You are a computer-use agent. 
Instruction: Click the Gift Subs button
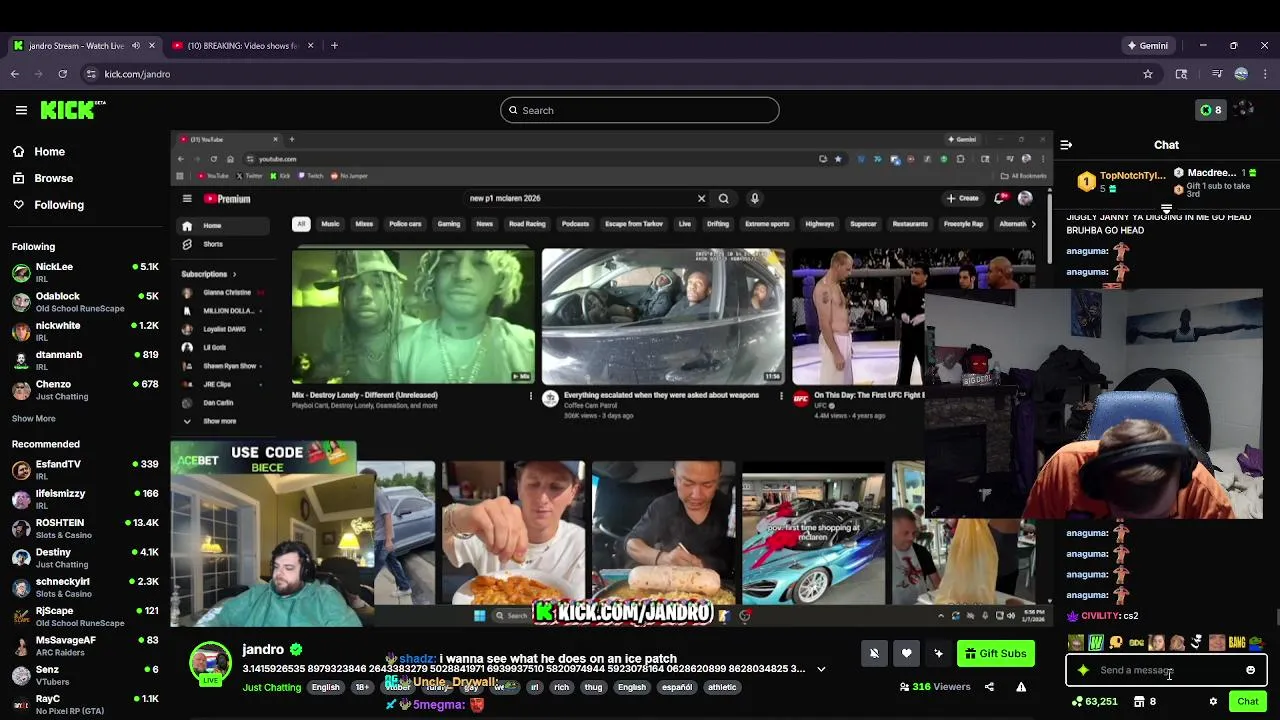(996, 654)
